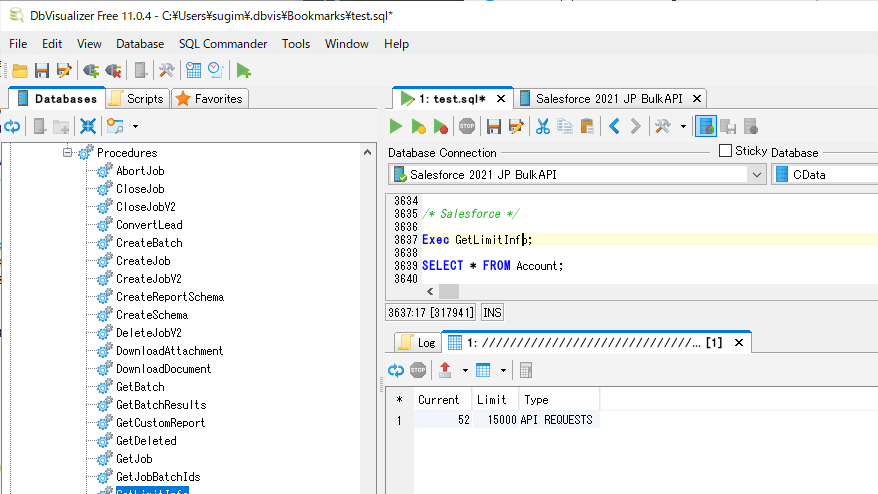Image resolution: width=878 pixels, height=494 pixels.
Task: Open the File menu
Action: (x=18, y=44)
